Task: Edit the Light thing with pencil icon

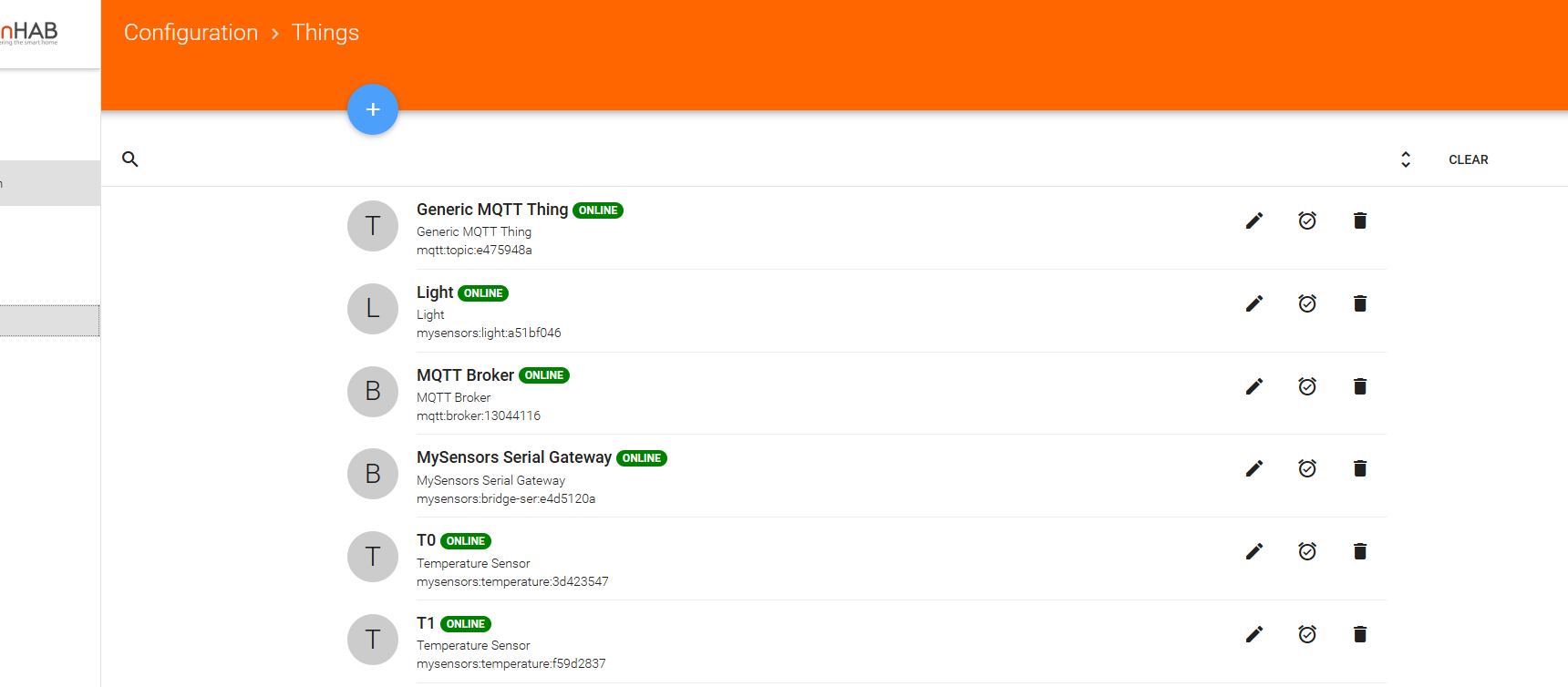Action: [1254, 303]
